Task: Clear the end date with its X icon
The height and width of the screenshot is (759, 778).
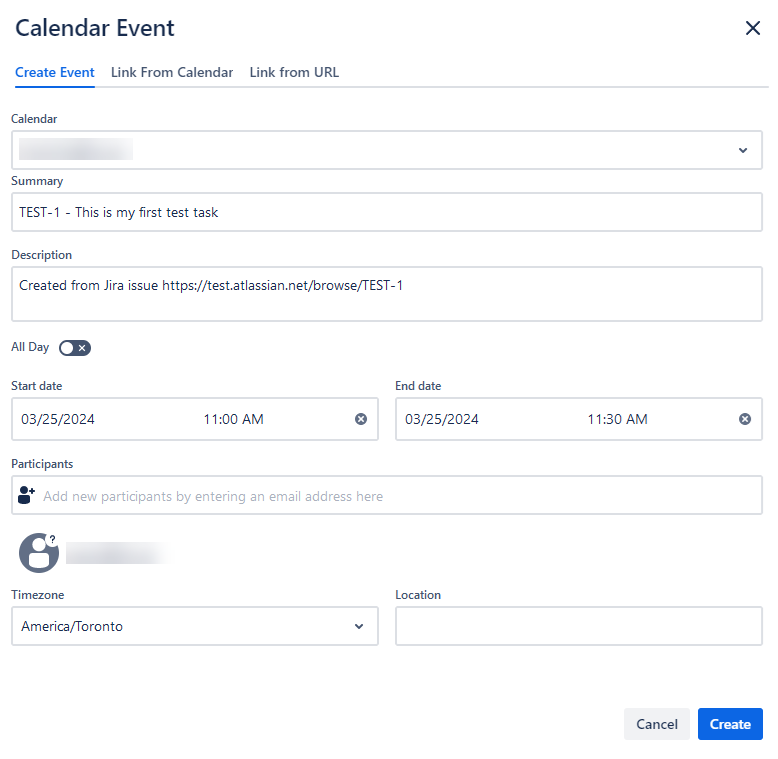Action: tap(745, 419)
